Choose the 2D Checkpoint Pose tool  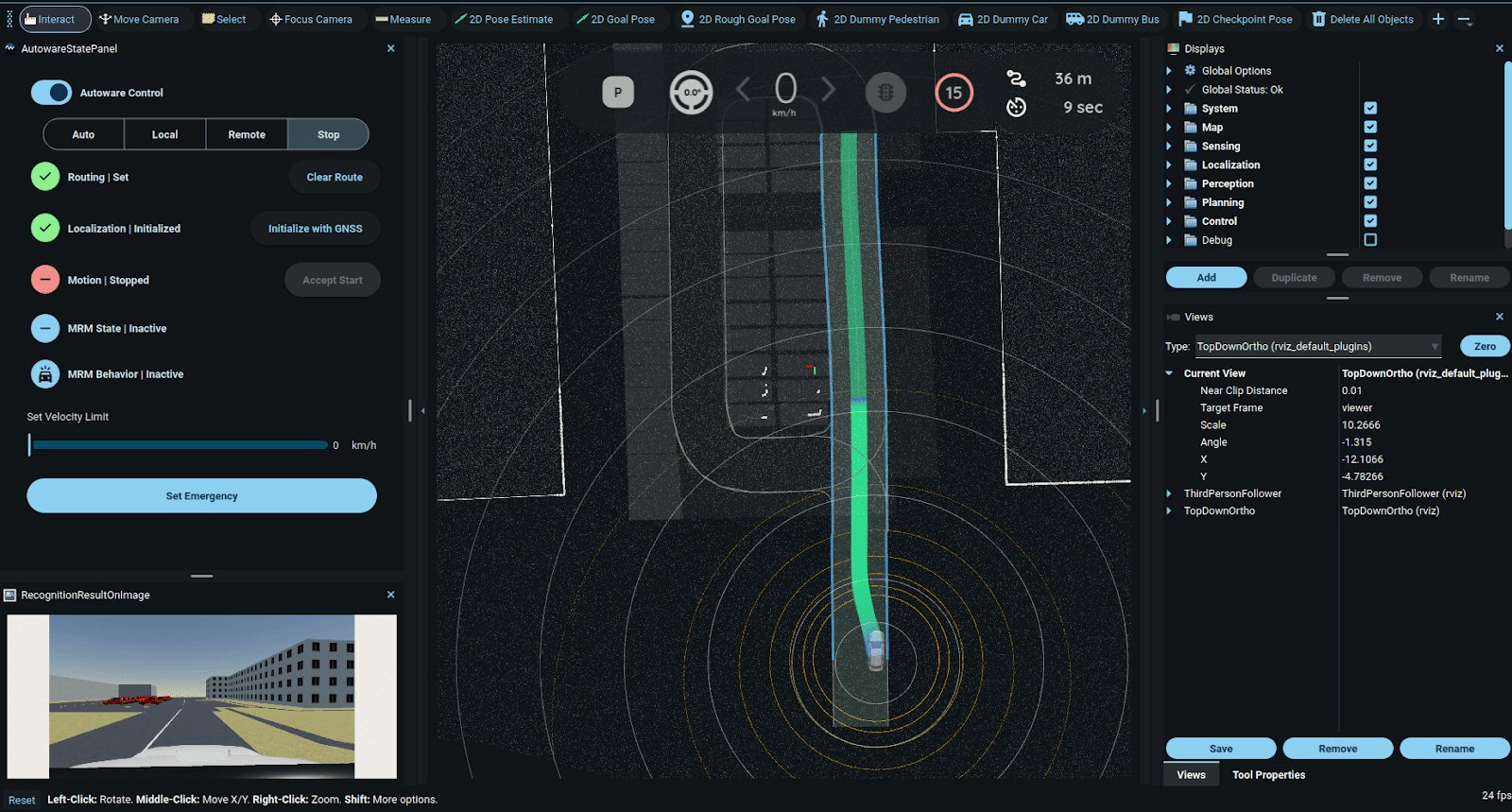click(1235, 19)
